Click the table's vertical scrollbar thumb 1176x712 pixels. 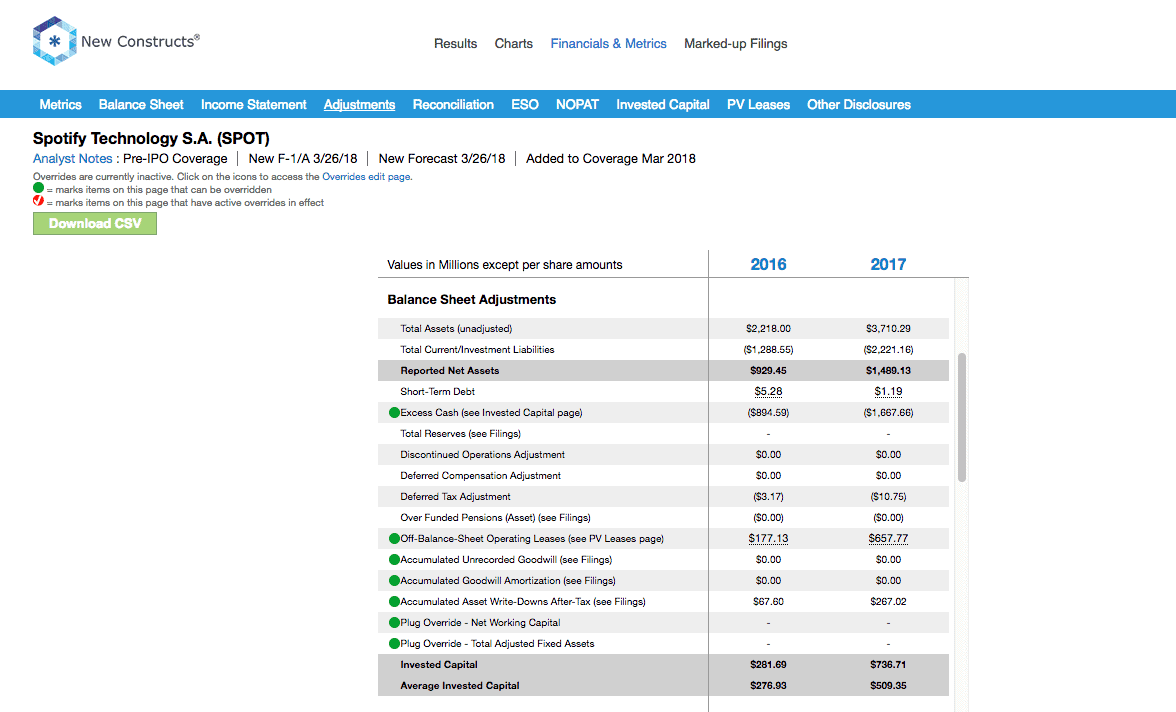(x=962, y=417)
